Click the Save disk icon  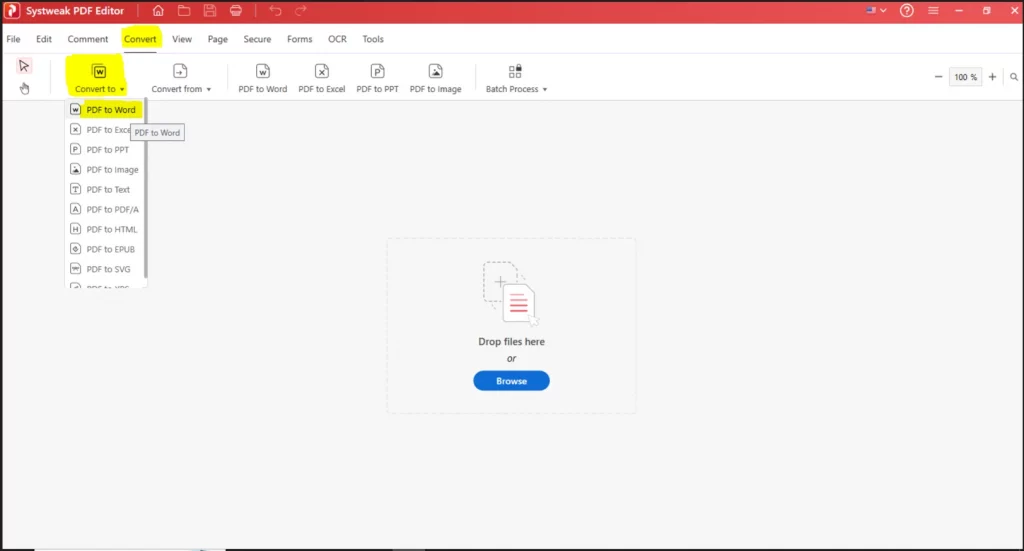pyautogui.click(x=210, y=10)
